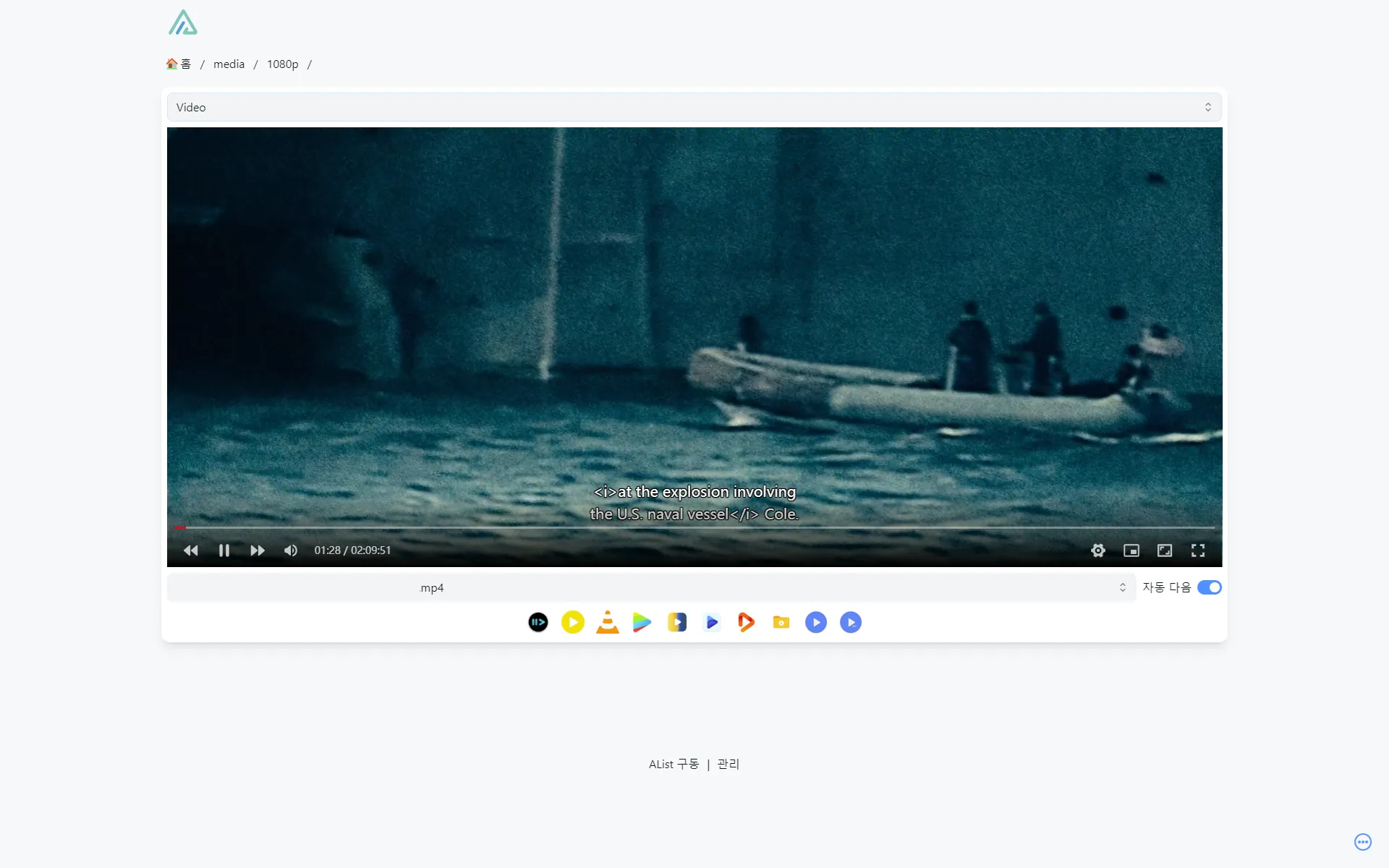Click the yellow nPlayer icon

click(x=572, y=622)
